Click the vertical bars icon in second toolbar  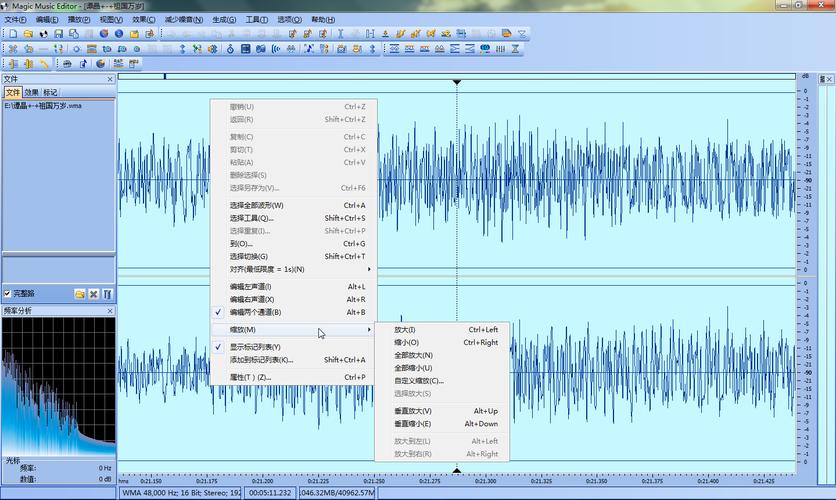point(500,49)
